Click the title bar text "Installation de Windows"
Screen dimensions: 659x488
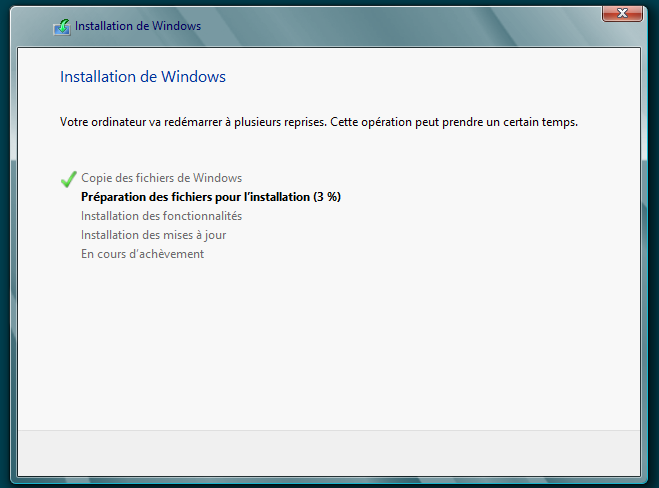click(x=138, y=26)
